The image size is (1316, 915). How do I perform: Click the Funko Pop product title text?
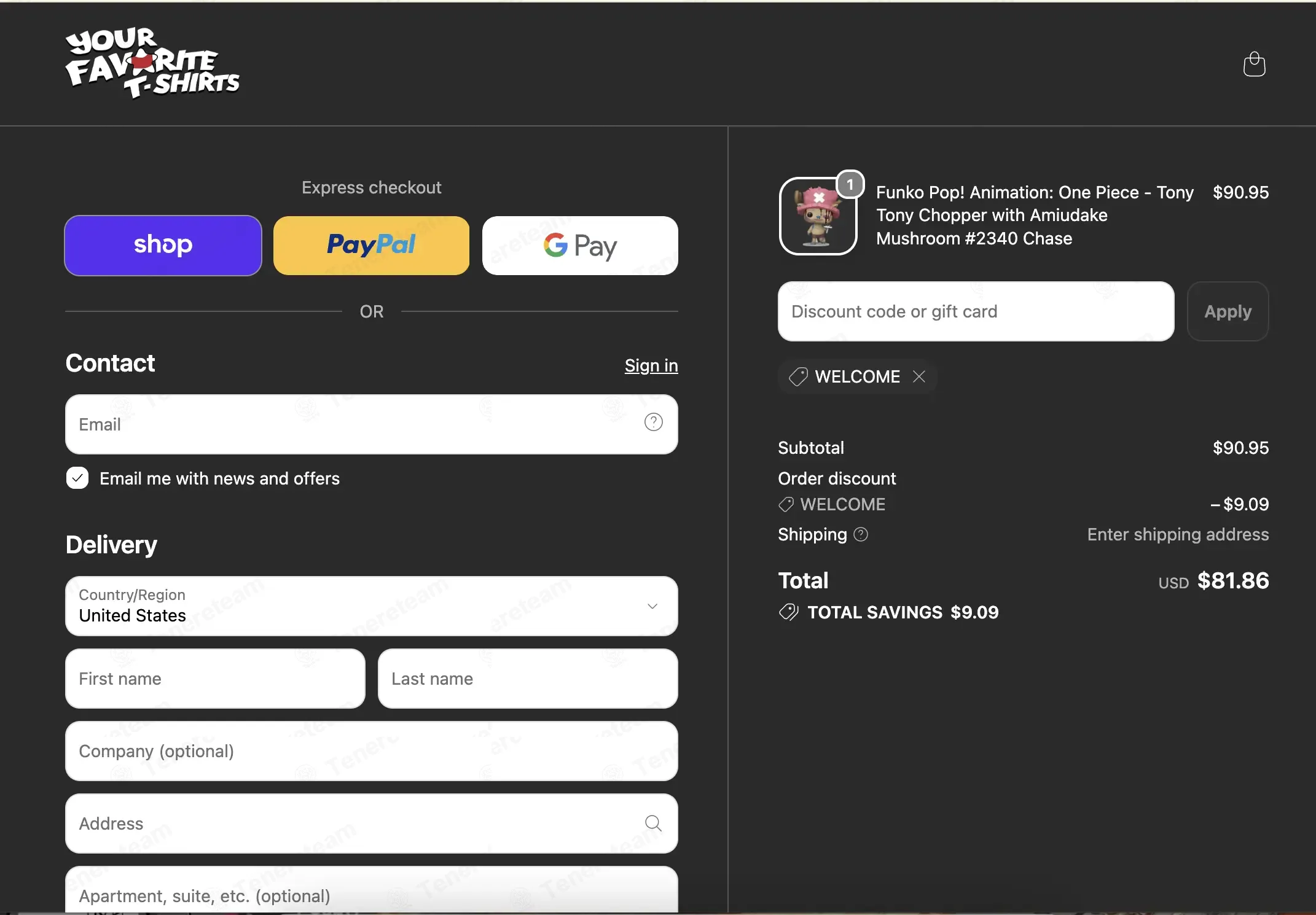click(1035, 216)
